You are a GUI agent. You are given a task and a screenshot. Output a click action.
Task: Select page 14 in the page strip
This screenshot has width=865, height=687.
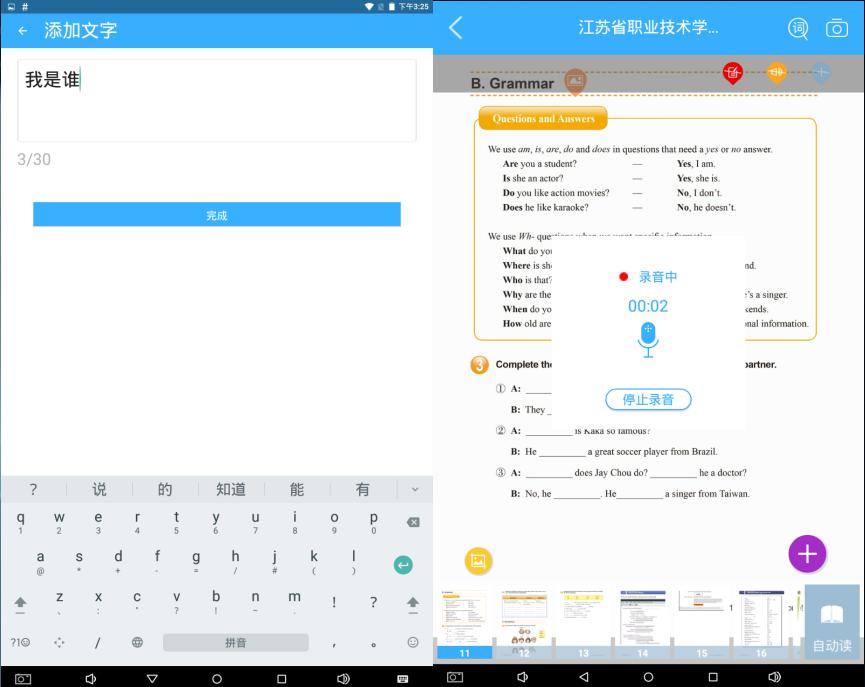click(642, 624)
